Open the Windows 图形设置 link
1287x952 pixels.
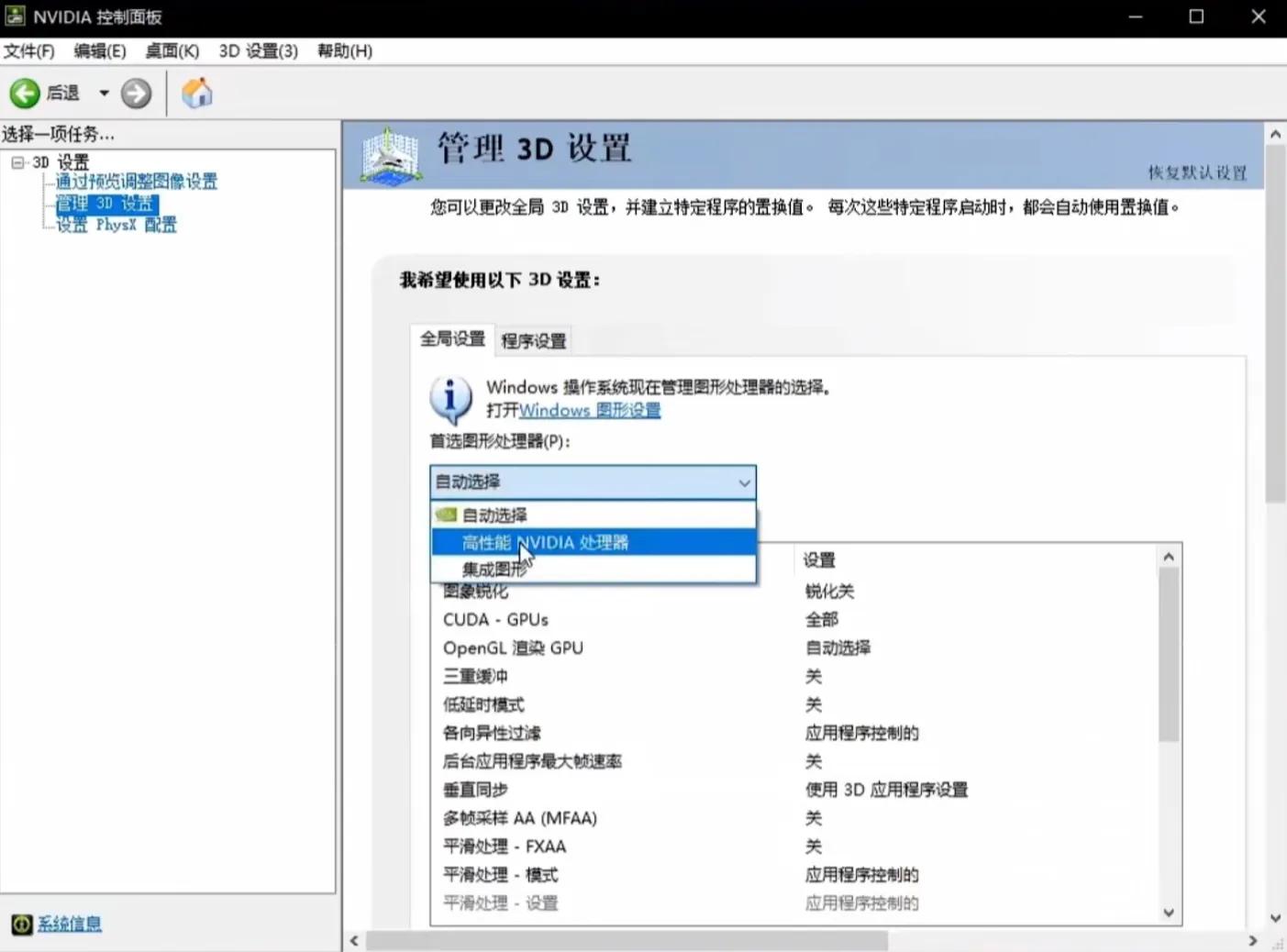tap(589, 410)
